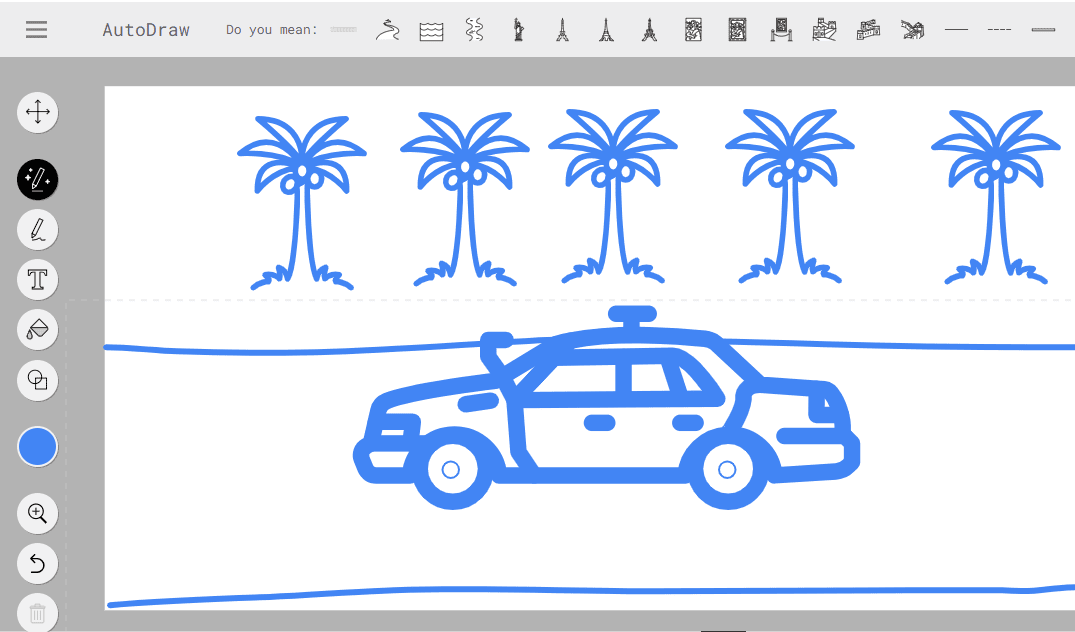
Task: Choose the water waves suggestion
Action: tap(431, 30)
